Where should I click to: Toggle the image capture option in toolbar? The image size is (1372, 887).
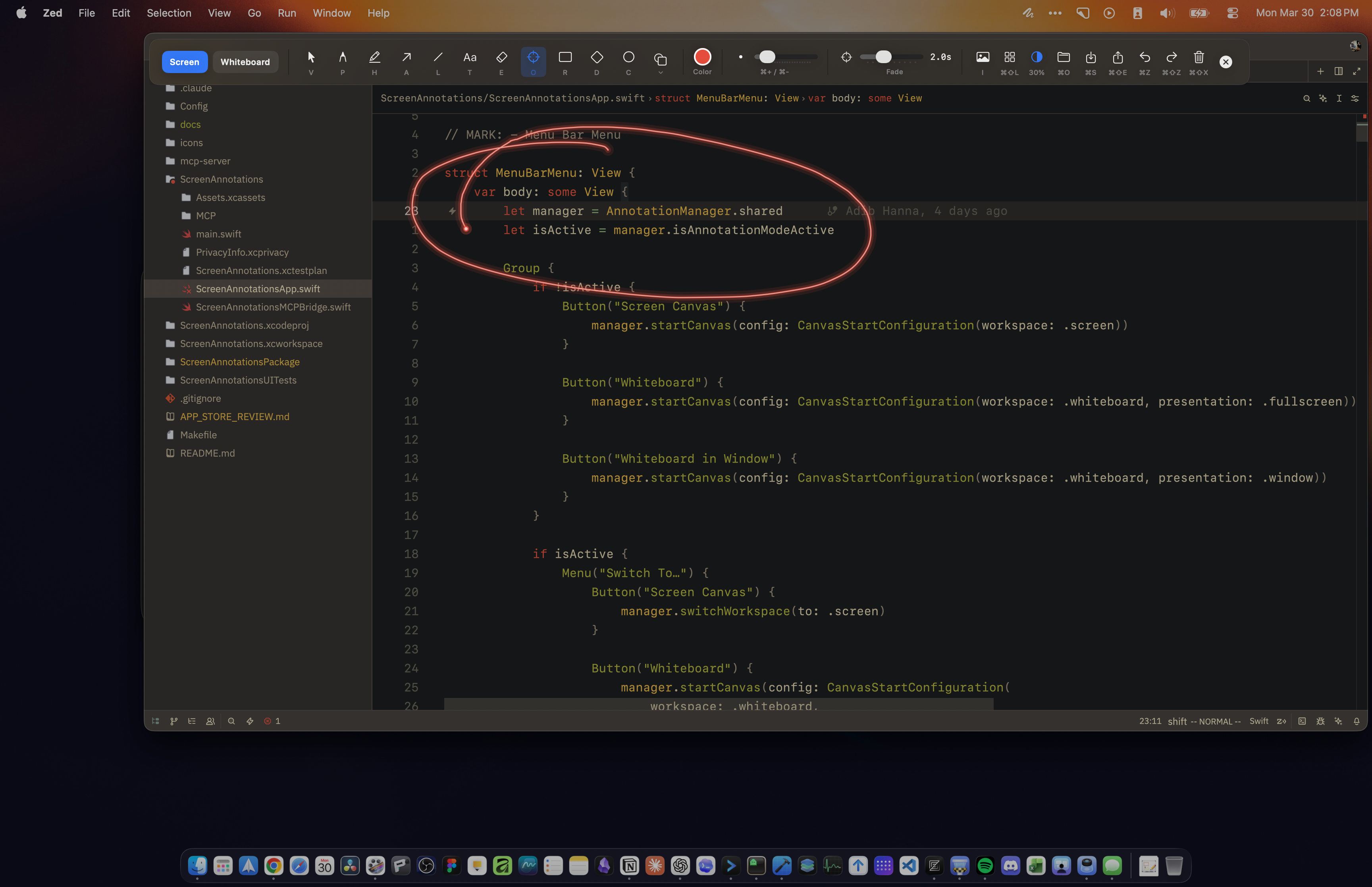click(983, 56)
